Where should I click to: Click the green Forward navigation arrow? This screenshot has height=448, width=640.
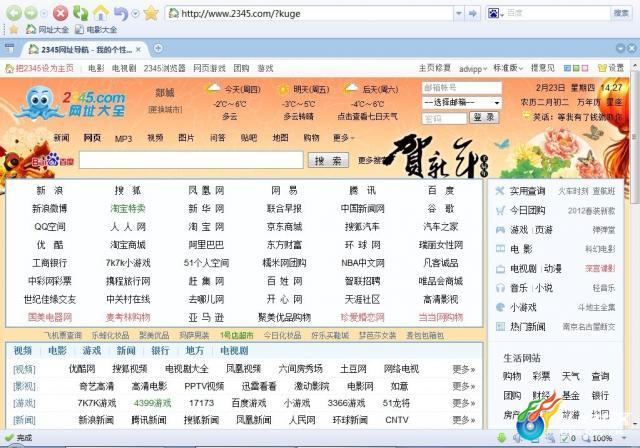[x=31, y=13]
